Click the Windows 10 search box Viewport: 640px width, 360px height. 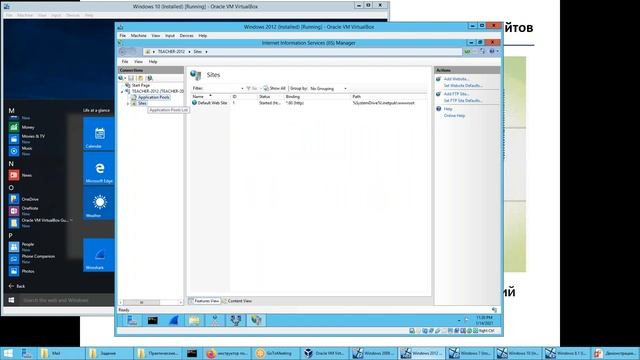click(x=66, y=300)
